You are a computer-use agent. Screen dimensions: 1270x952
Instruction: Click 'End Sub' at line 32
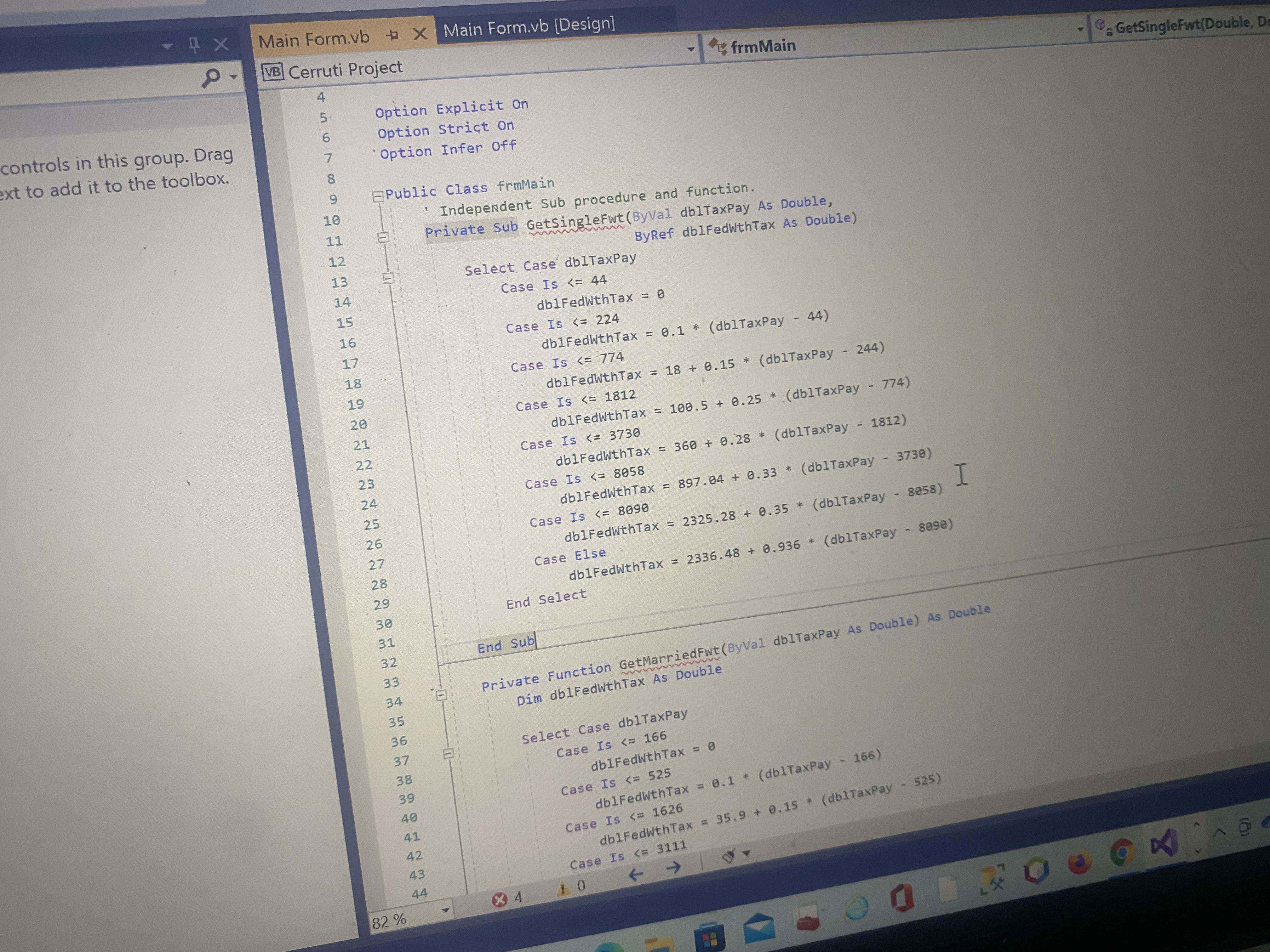506,644
